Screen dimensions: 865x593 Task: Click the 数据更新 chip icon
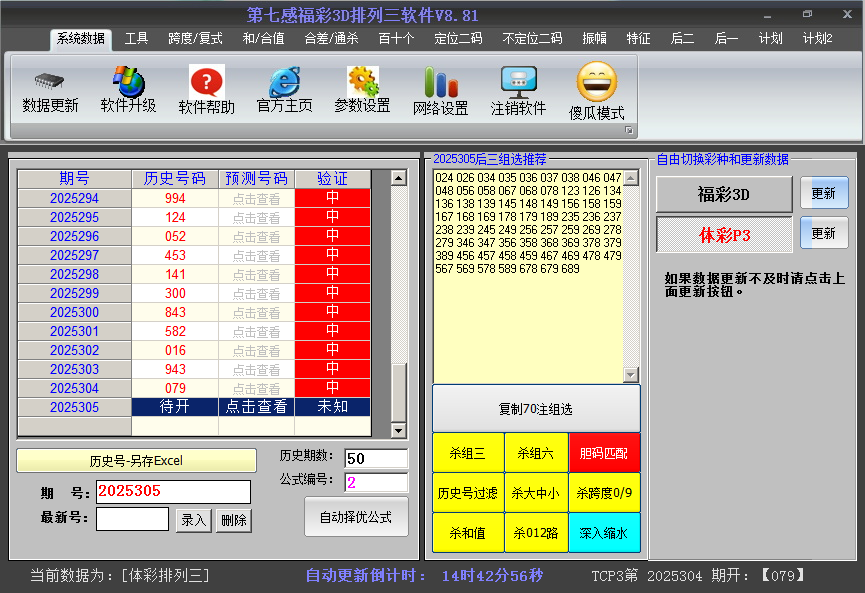coord(50,81)
